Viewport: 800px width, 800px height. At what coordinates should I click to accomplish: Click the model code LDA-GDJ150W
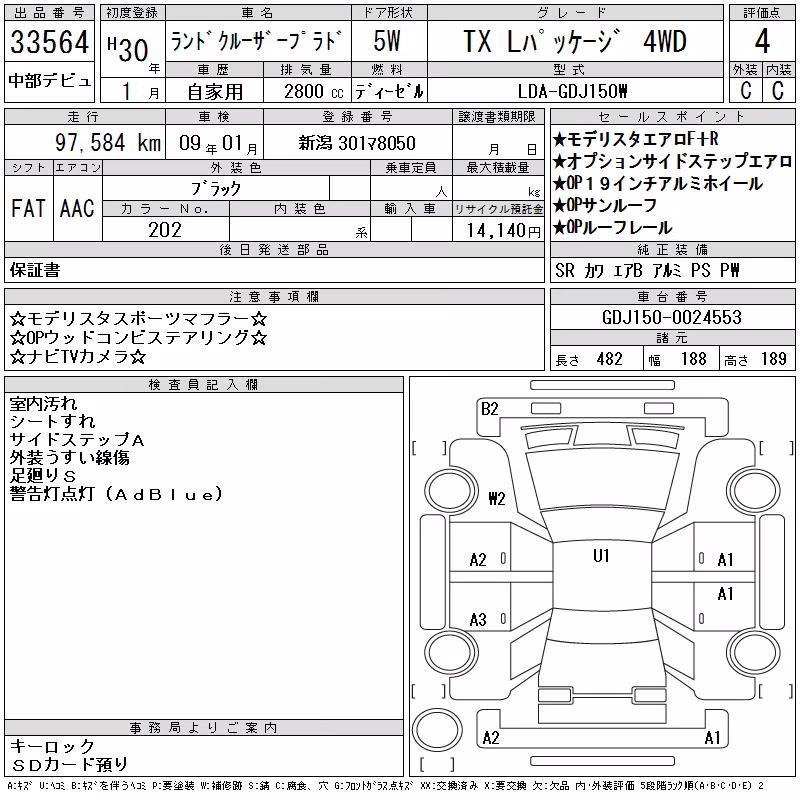point(572,91)
